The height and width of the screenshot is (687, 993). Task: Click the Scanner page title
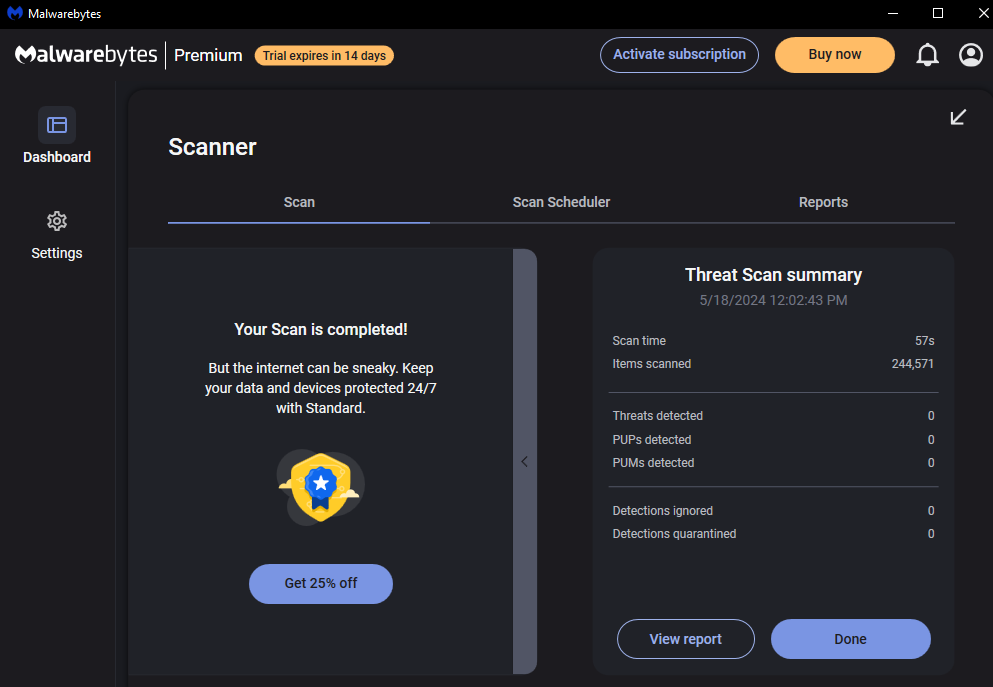coord(212,147)
